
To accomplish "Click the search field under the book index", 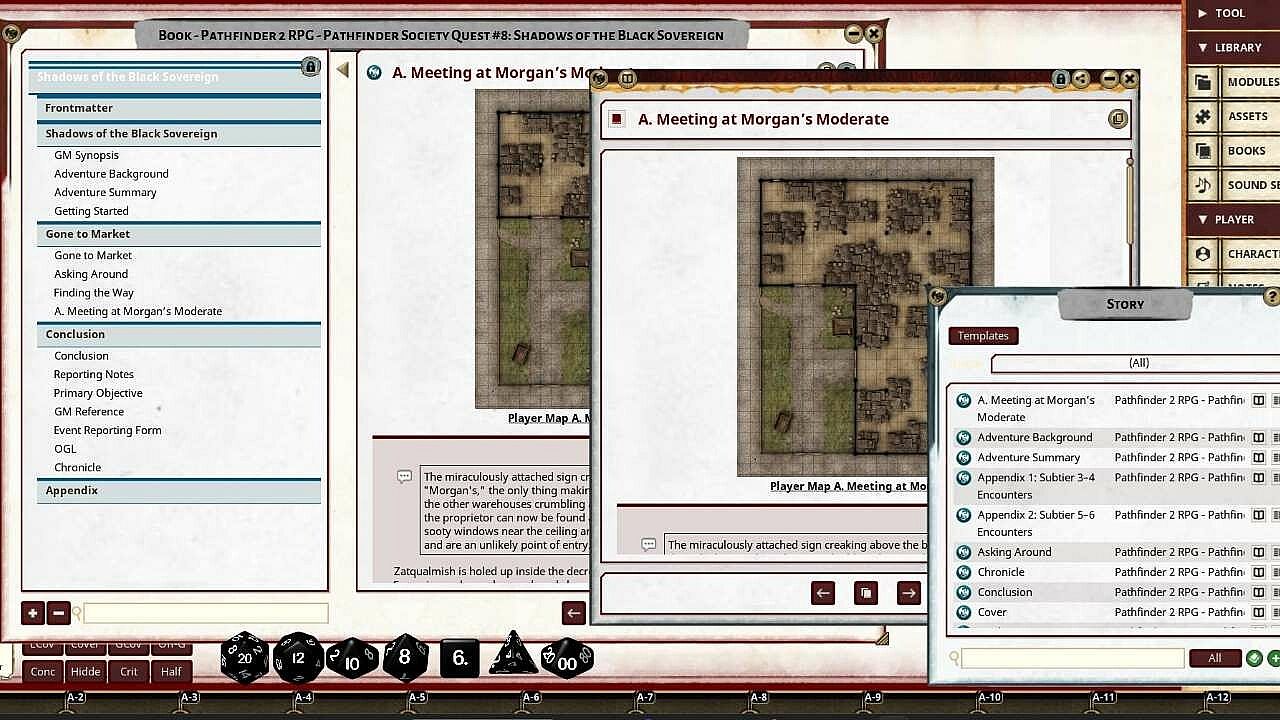I will [206, 613].
